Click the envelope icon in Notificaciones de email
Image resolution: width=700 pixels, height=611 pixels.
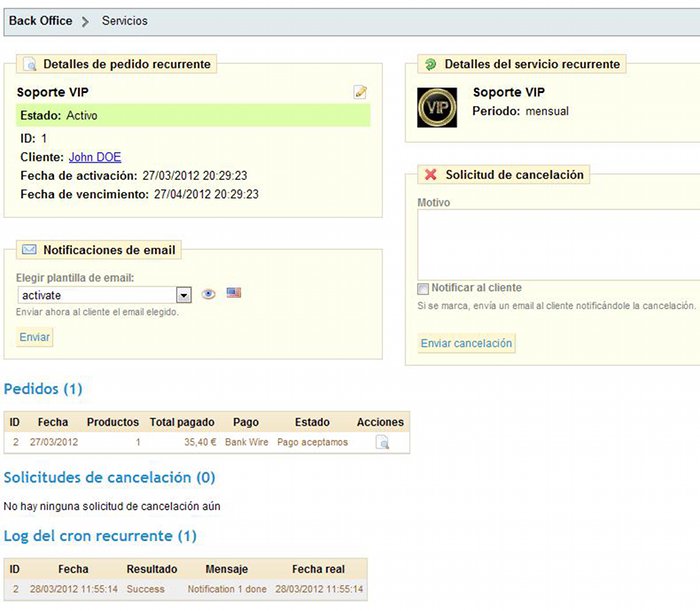tap(29, 249)
